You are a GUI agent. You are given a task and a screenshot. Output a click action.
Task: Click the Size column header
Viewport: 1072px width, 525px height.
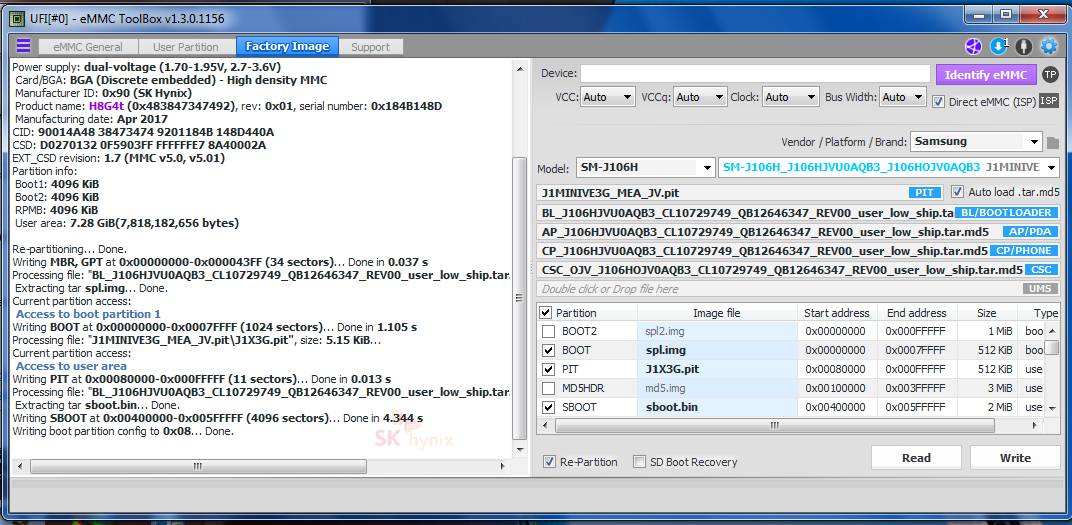tap(987, 313)
